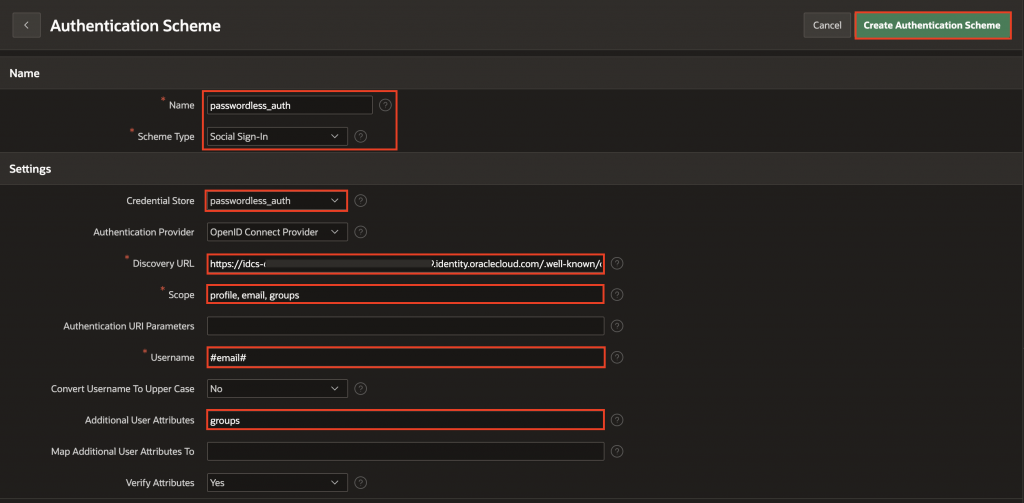Open help for Credential Store
The image size is (1024, 503).
click(x=361, y=201)
